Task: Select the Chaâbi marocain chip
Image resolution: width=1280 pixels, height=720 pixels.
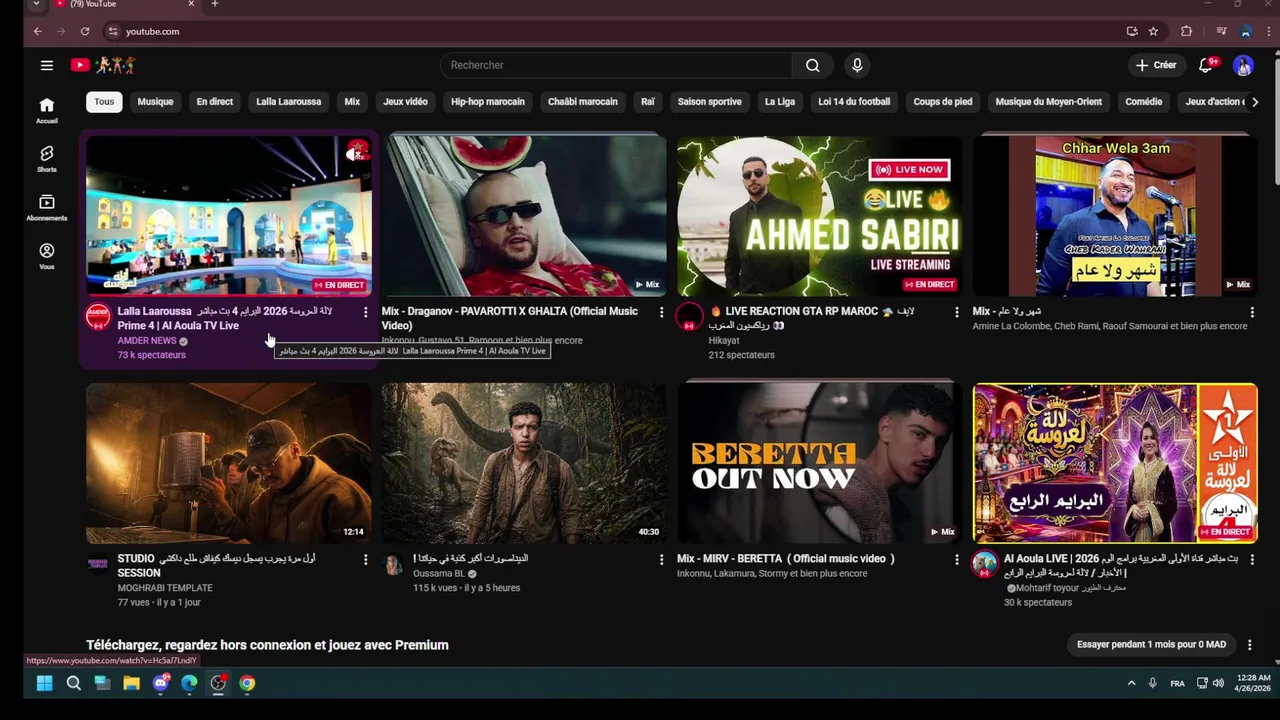Action: pyautogui.click(x=582, y=102)
